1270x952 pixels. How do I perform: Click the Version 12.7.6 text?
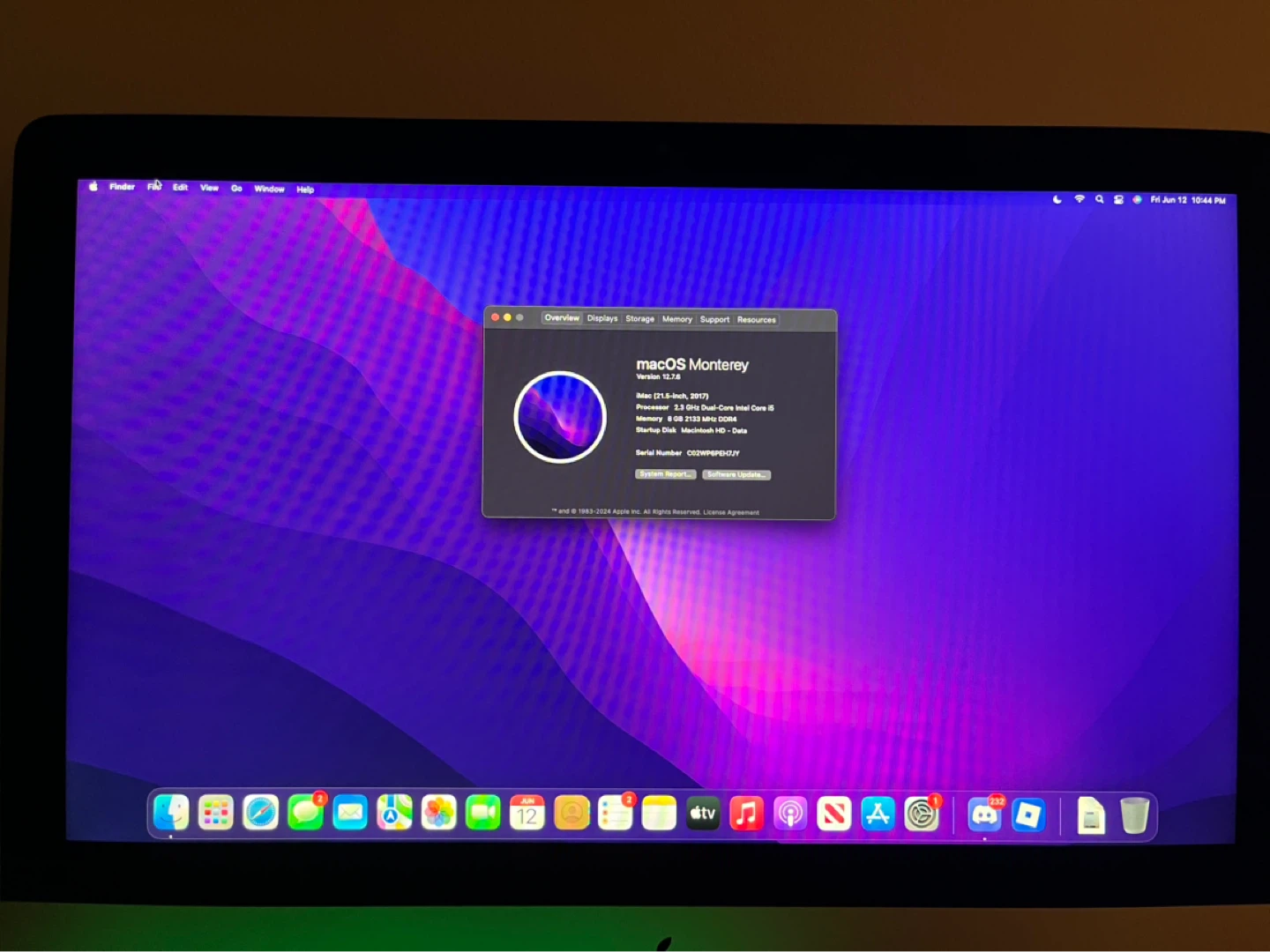point(658,376)
